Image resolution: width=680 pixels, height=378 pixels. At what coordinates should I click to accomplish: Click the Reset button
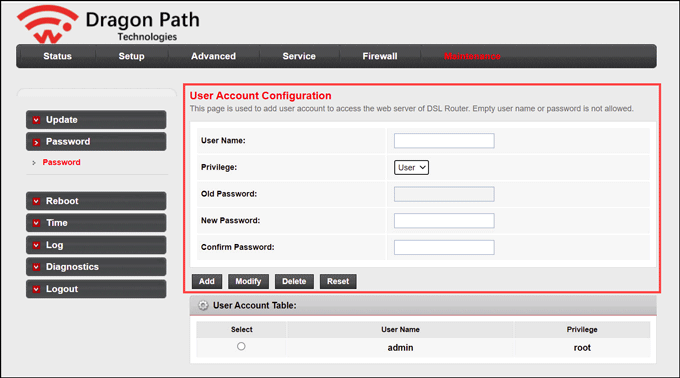[338, 281]
